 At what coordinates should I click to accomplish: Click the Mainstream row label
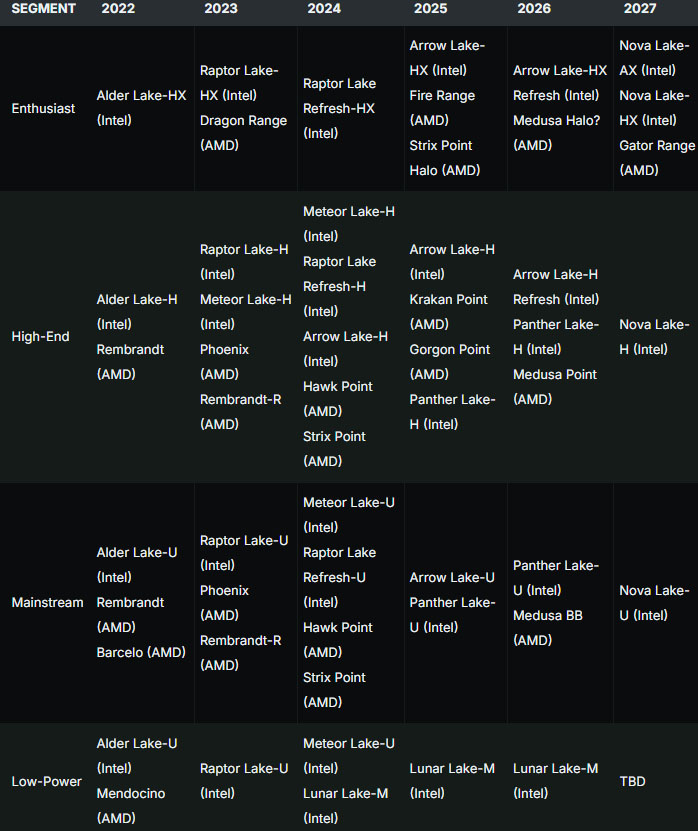point(47,603)
